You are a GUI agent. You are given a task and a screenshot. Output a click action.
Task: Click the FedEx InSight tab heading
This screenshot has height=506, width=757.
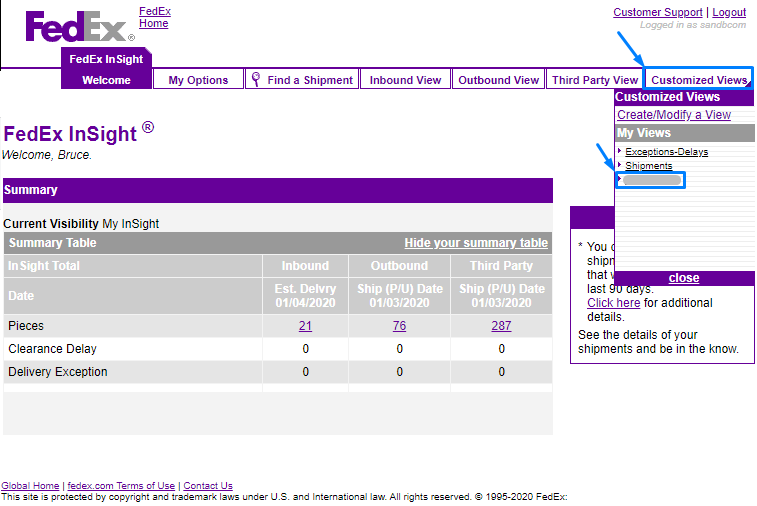tap(106, 59)
